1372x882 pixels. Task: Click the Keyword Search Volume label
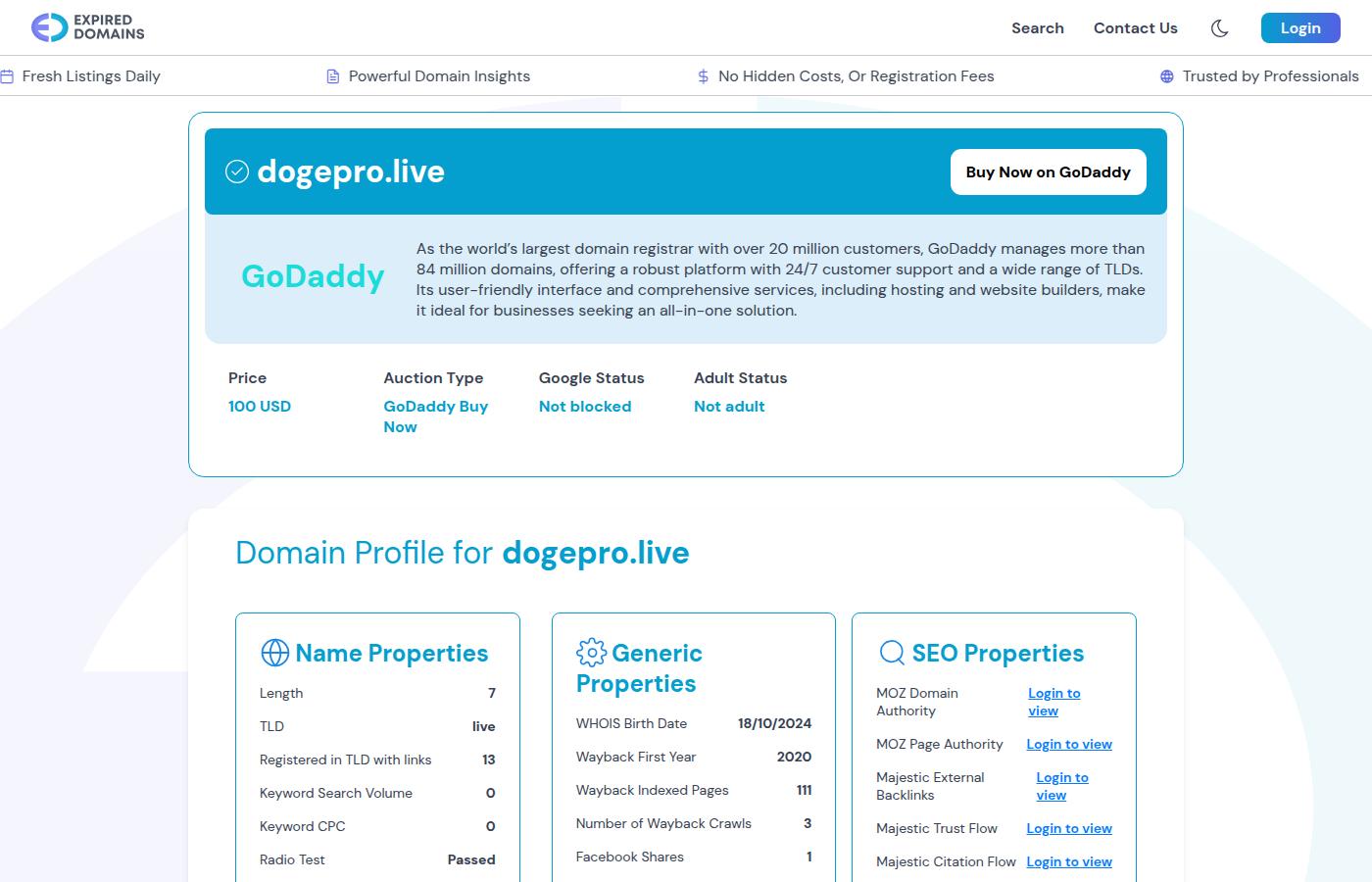[x=336, y=794]
